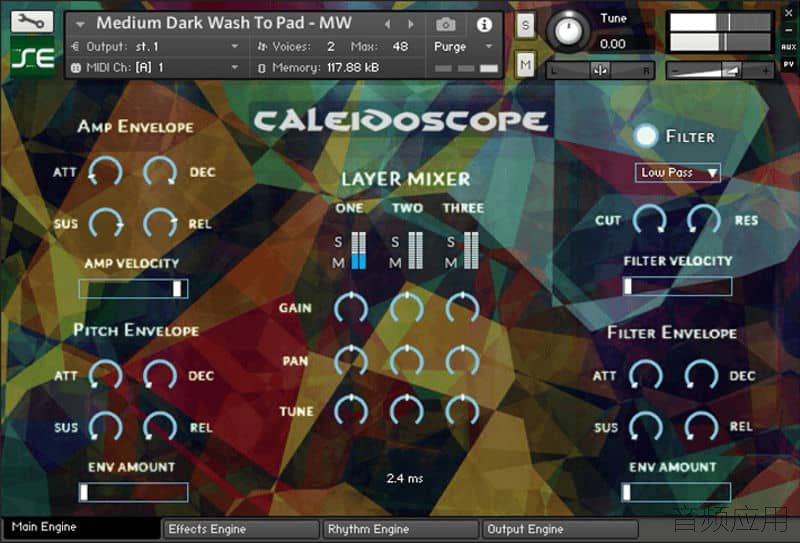Adjust Pitch Envelope Env Amount slider
The image size is (800, 543).
[x=133, y=492]
